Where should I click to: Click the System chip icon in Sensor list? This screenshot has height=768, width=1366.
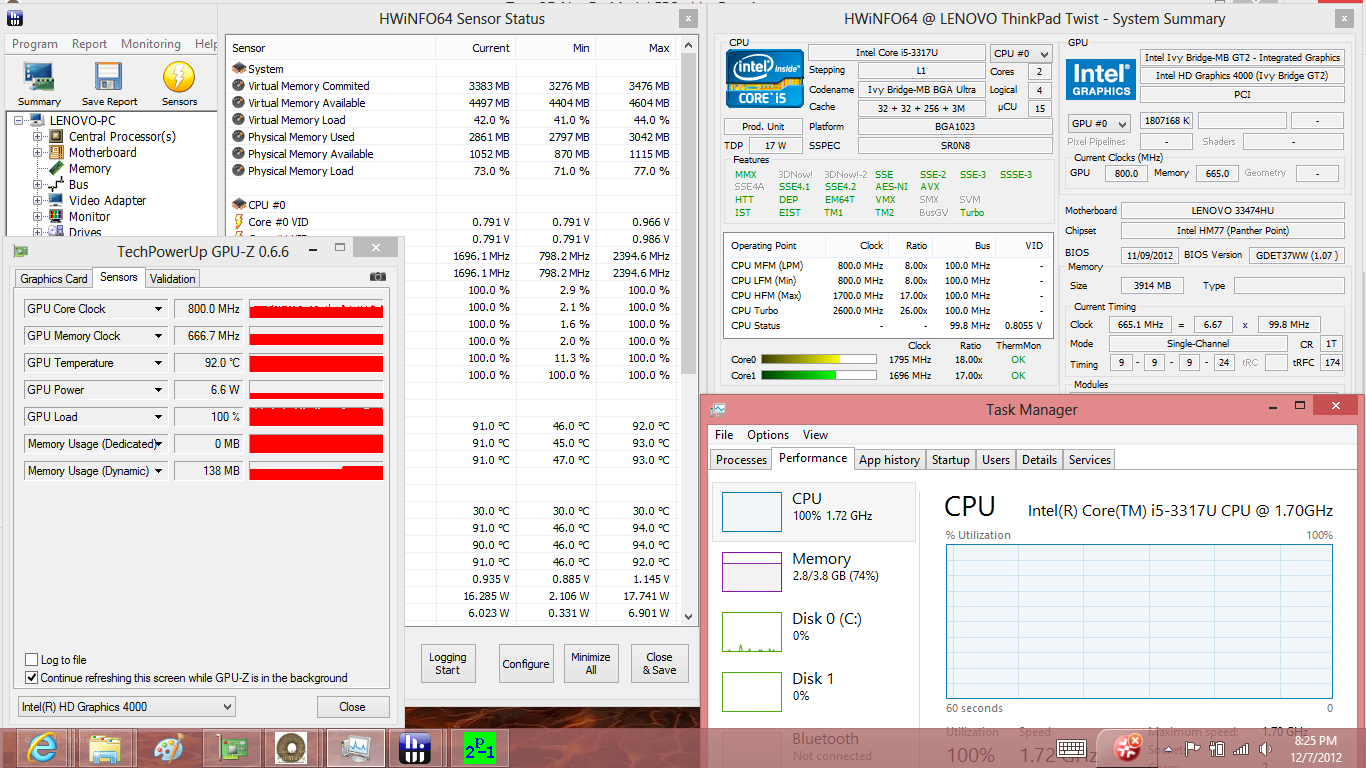point(239,69)
